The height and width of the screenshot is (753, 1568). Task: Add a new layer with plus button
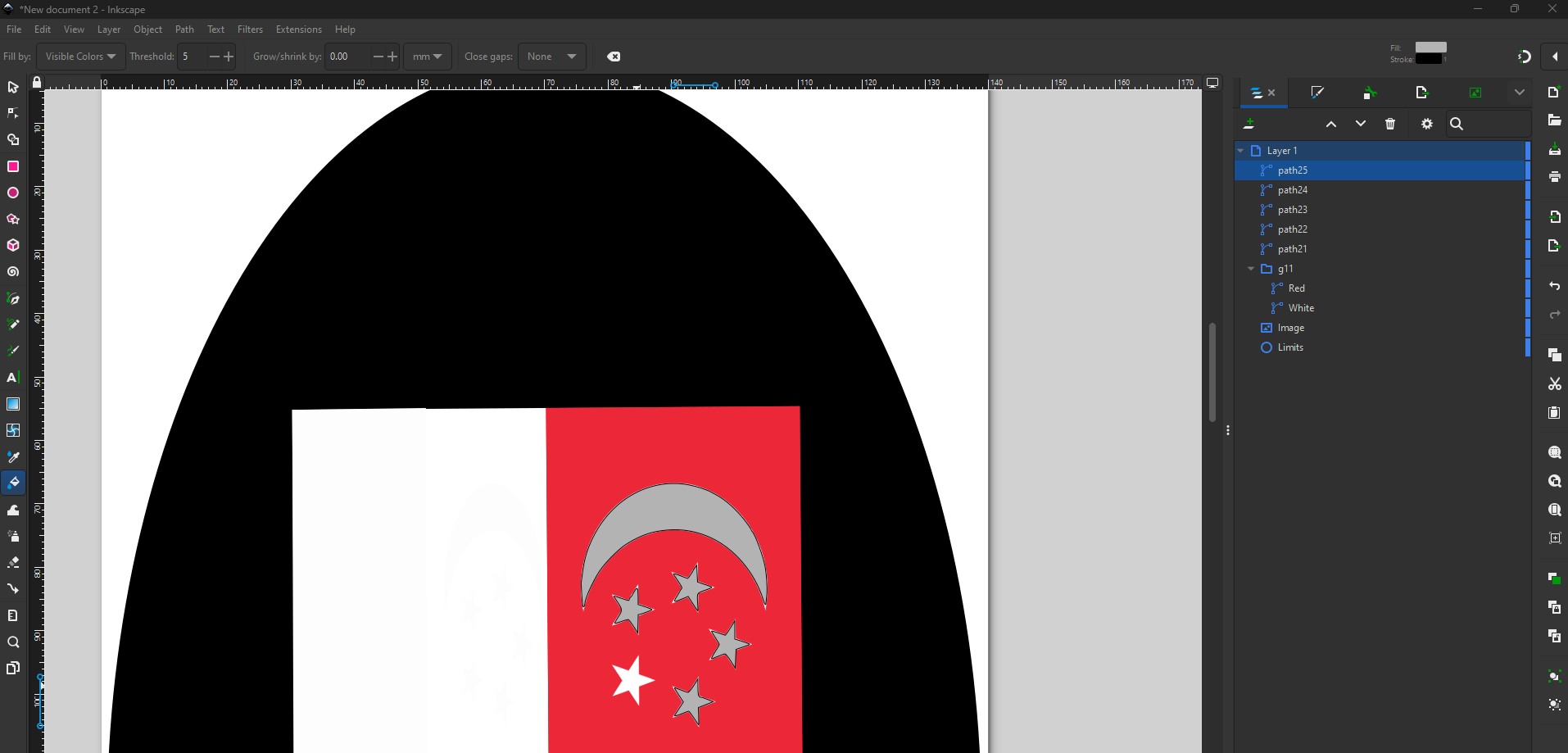1249,124
